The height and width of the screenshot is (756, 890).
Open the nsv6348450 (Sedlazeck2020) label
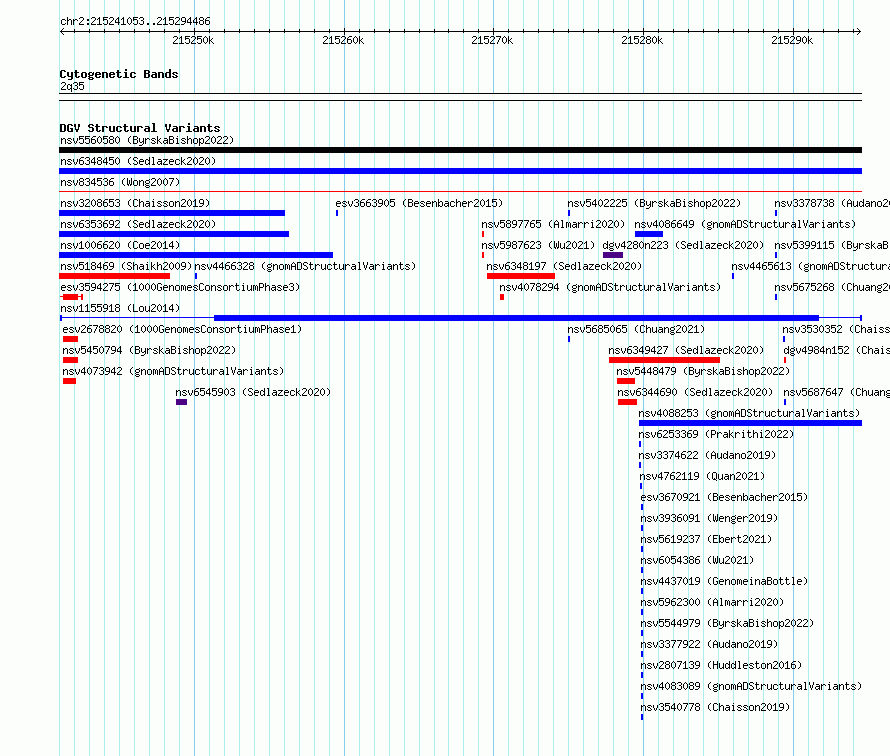click(x=138, y=161)
